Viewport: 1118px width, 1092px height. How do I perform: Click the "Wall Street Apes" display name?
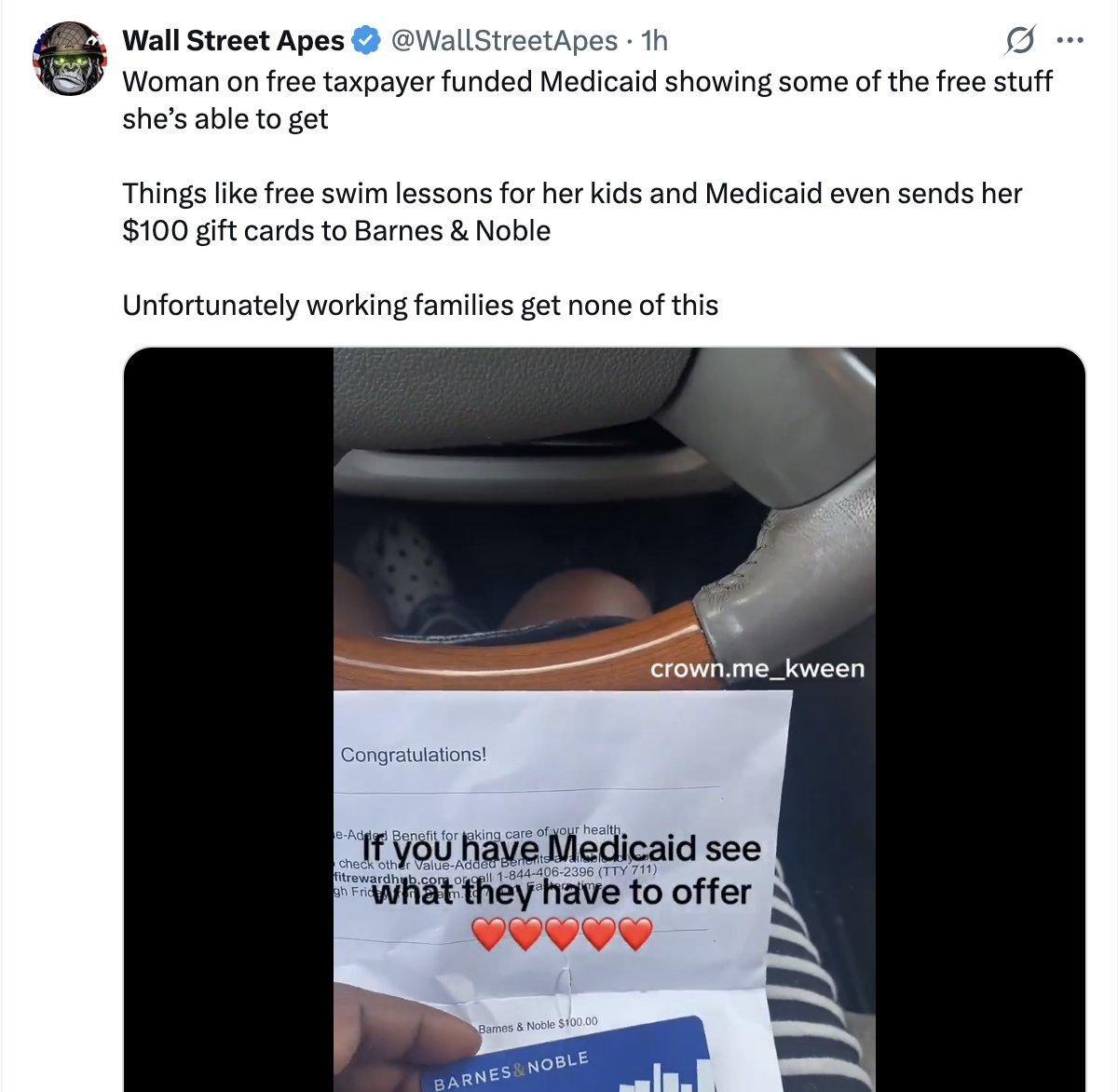tap(234, 41)
